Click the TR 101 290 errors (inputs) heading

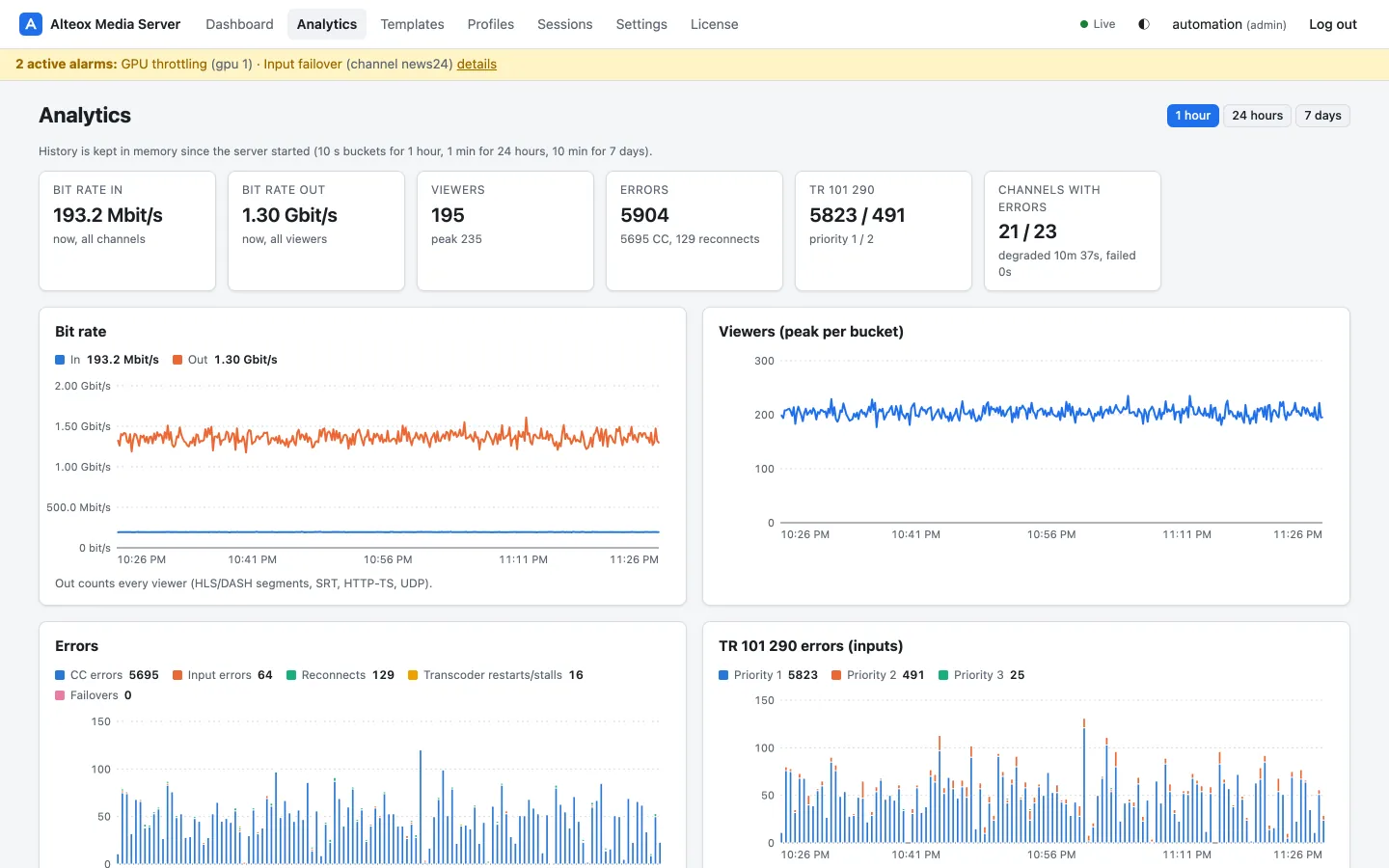coord(811,646)
